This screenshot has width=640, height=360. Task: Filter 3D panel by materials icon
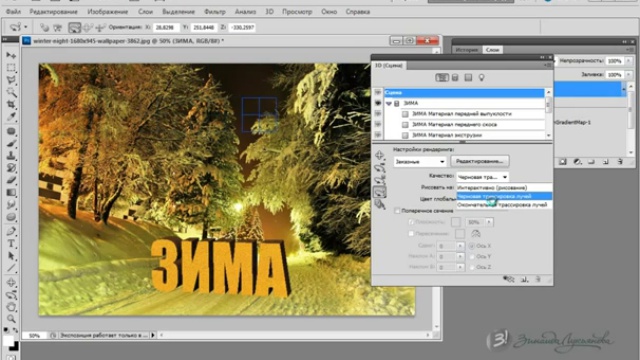(469, 78)
